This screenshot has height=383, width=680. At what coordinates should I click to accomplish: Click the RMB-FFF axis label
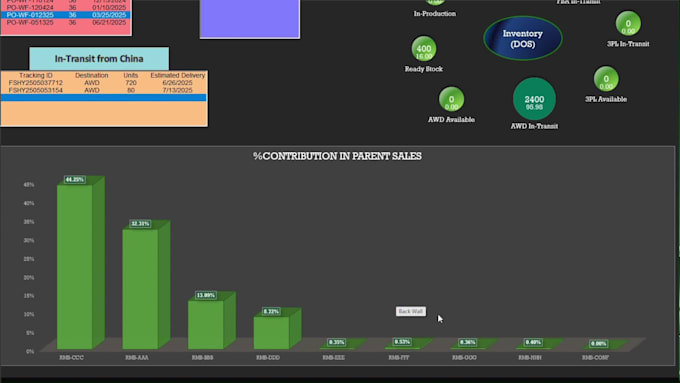point(399,357)
